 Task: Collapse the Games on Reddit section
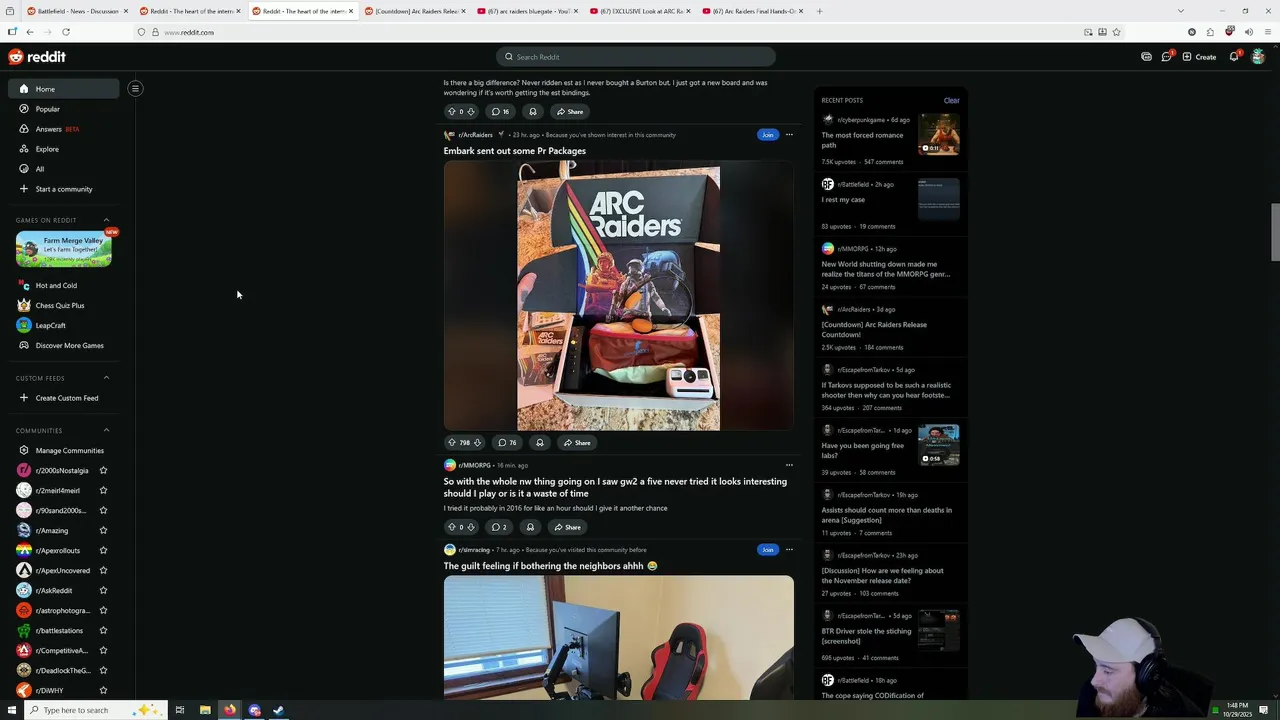tap(107, 220)
